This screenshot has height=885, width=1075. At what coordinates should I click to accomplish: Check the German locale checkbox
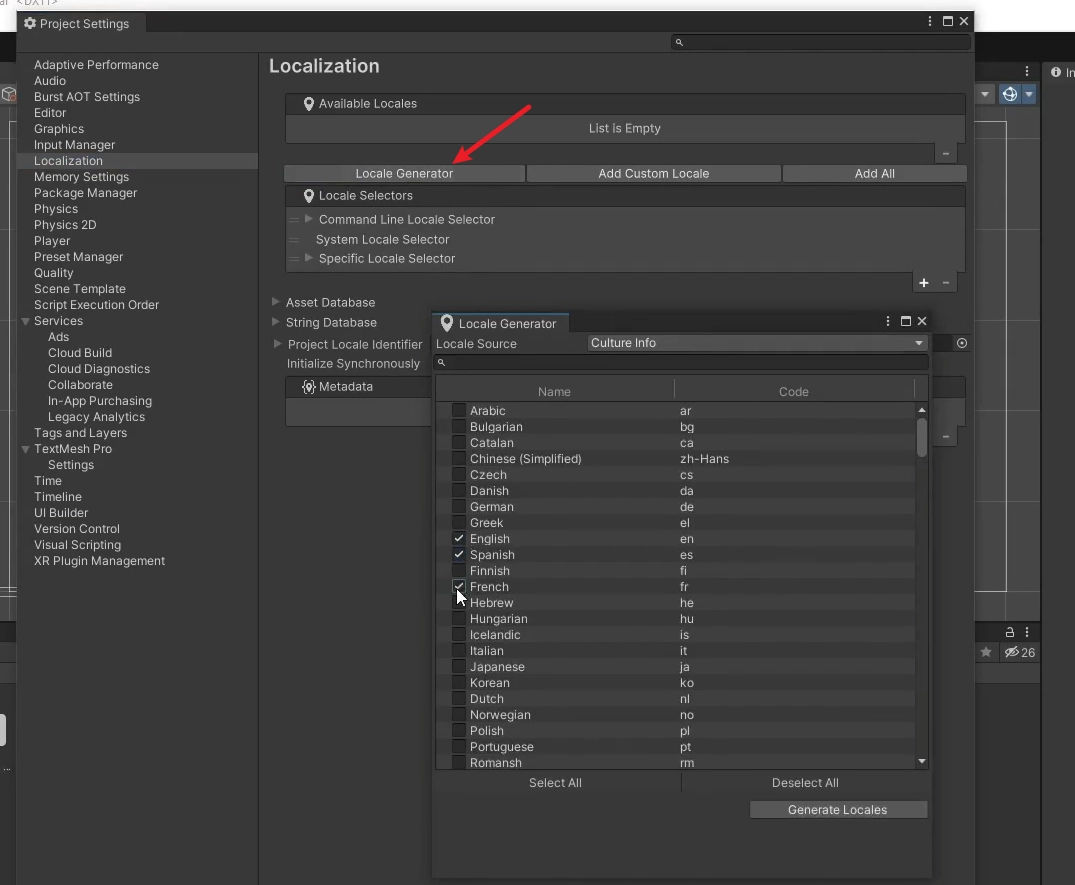459,507
